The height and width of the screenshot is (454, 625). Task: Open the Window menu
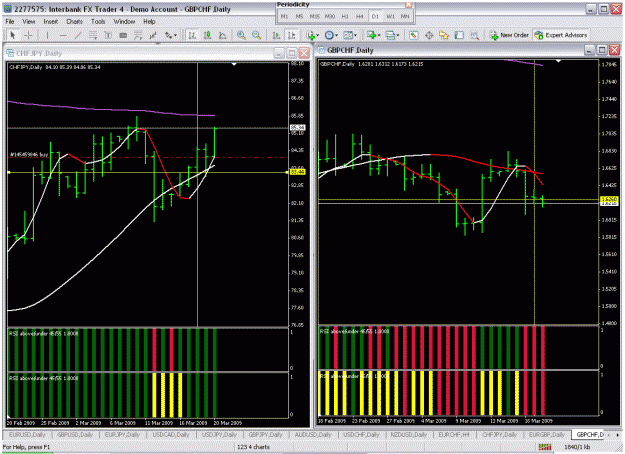pos(124,22)
